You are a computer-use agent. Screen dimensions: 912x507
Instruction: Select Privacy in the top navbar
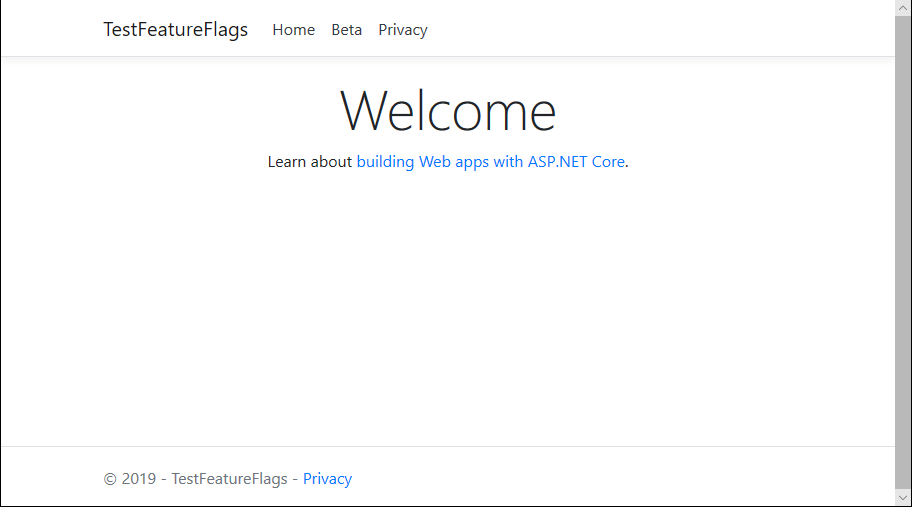[x=403, y=30]
